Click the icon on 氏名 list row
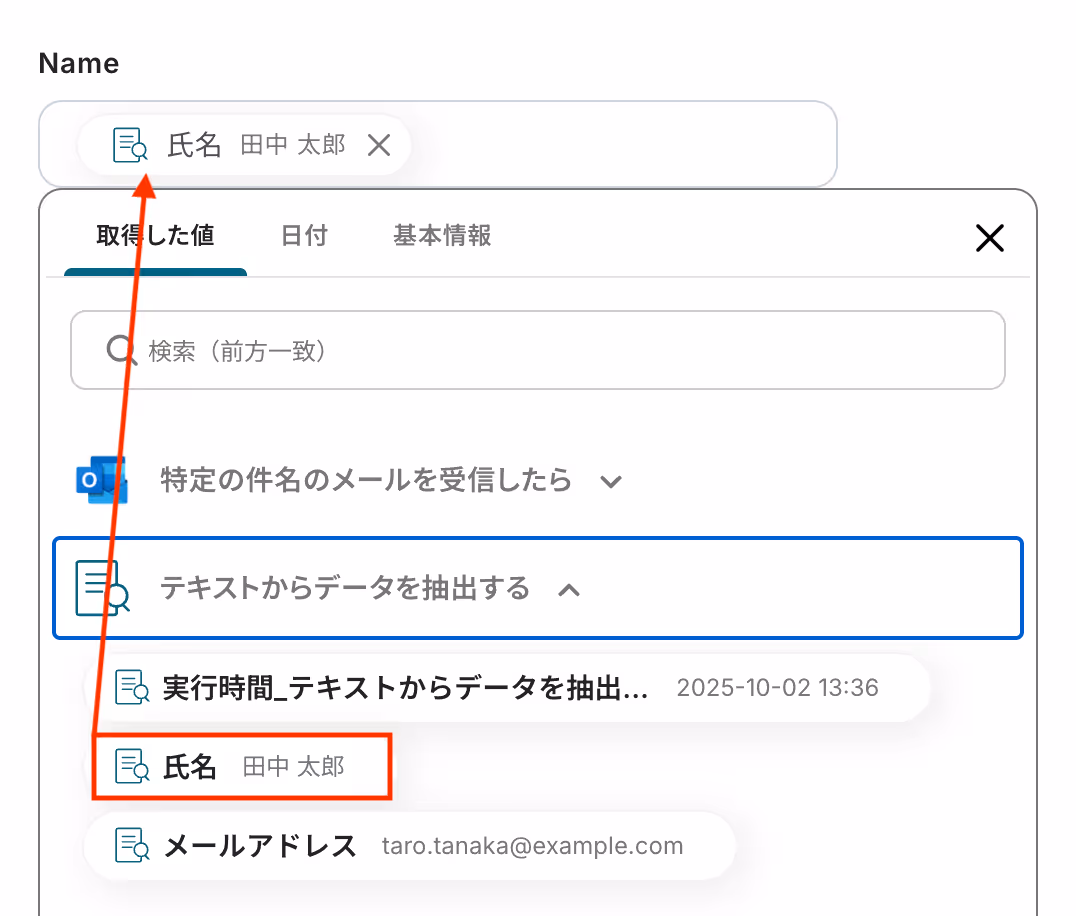Image resolution: width=1076 pixels, height=916 pixels. click(x=132, y=766)
